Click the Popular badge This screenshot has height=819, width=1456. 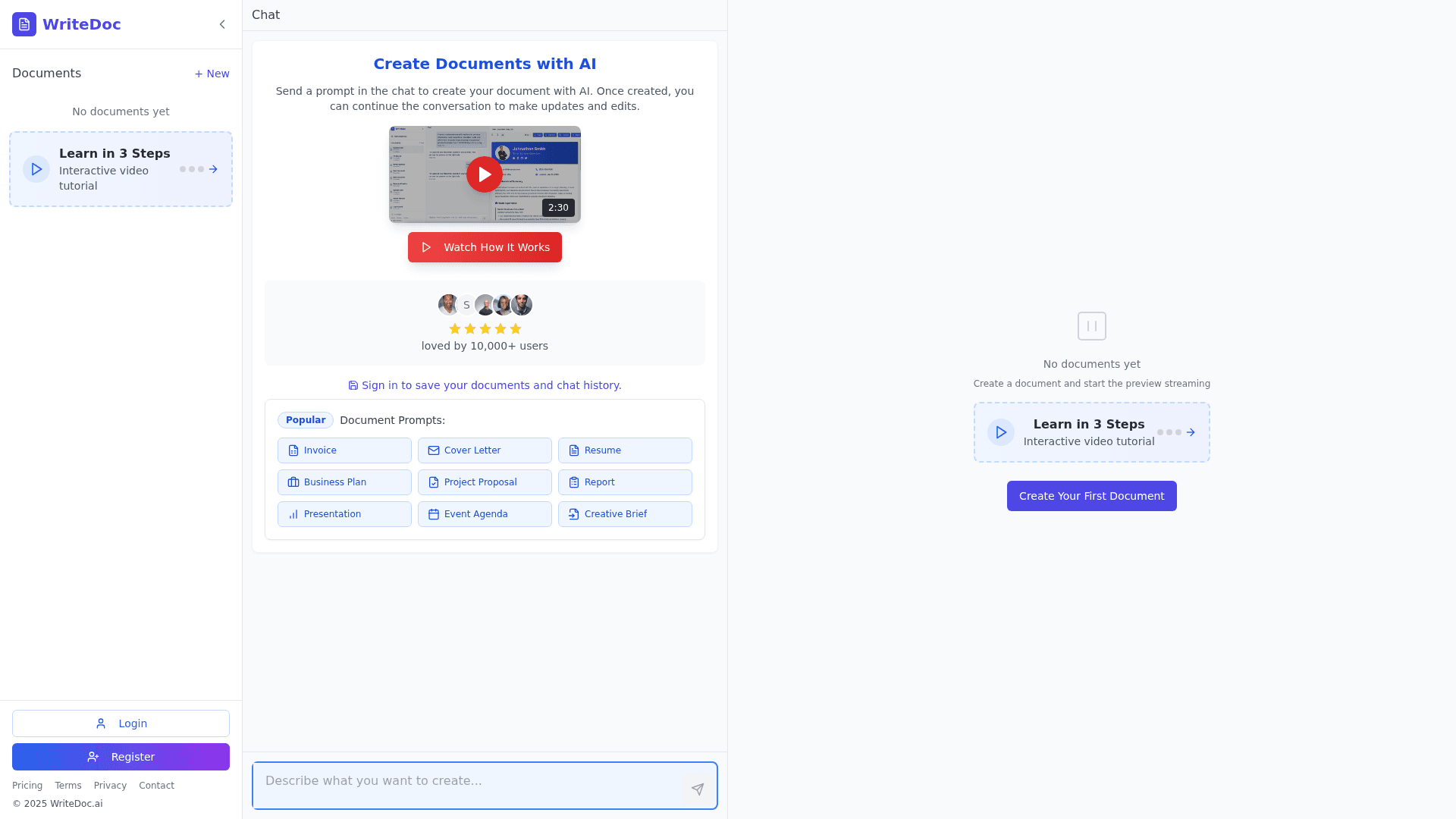pyautogui.click(x=306, y=420)
